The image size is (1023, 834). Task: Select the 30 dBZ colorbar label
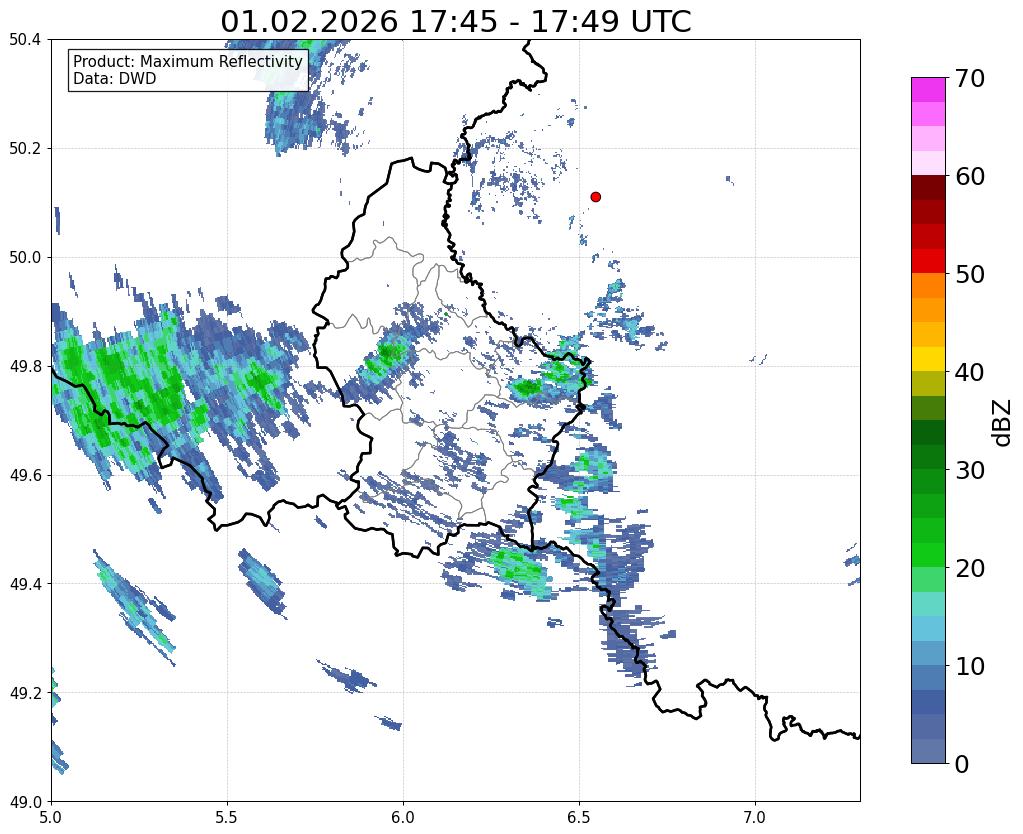(970, 469)
